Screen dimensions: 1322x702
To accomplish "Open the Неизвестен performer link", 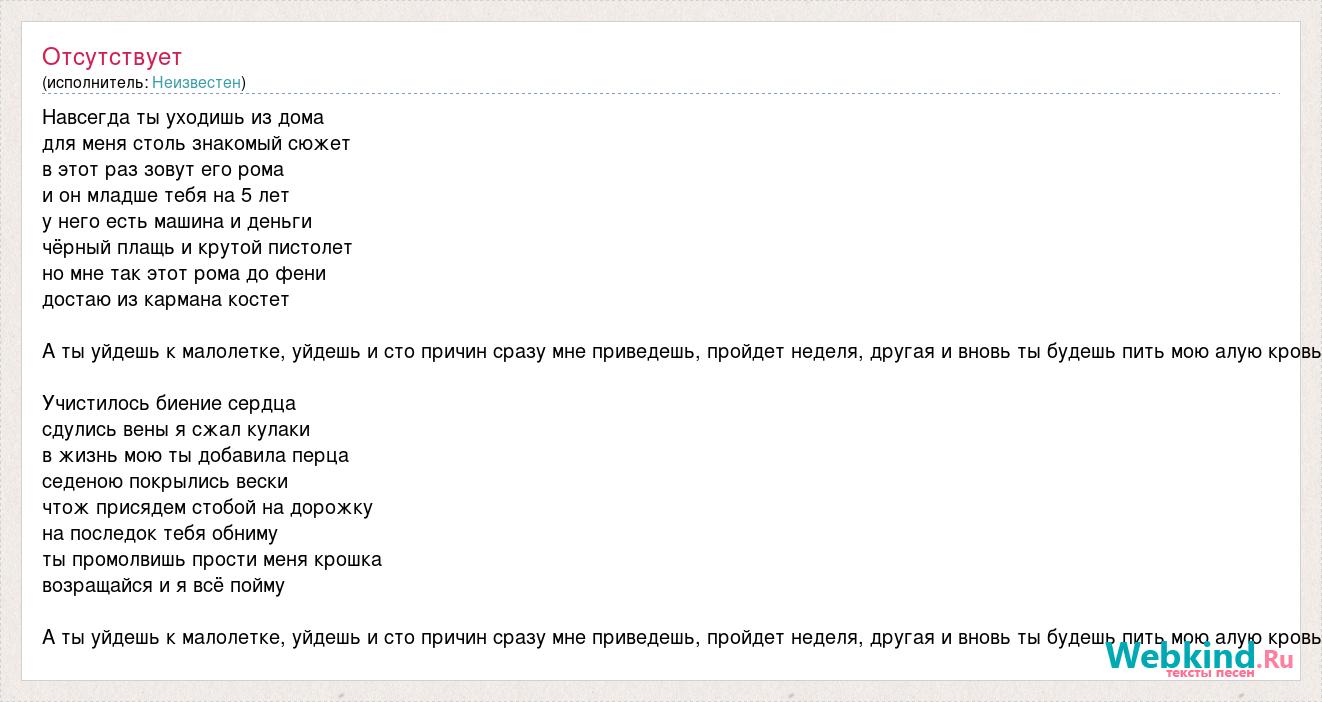I will (196, 82).
